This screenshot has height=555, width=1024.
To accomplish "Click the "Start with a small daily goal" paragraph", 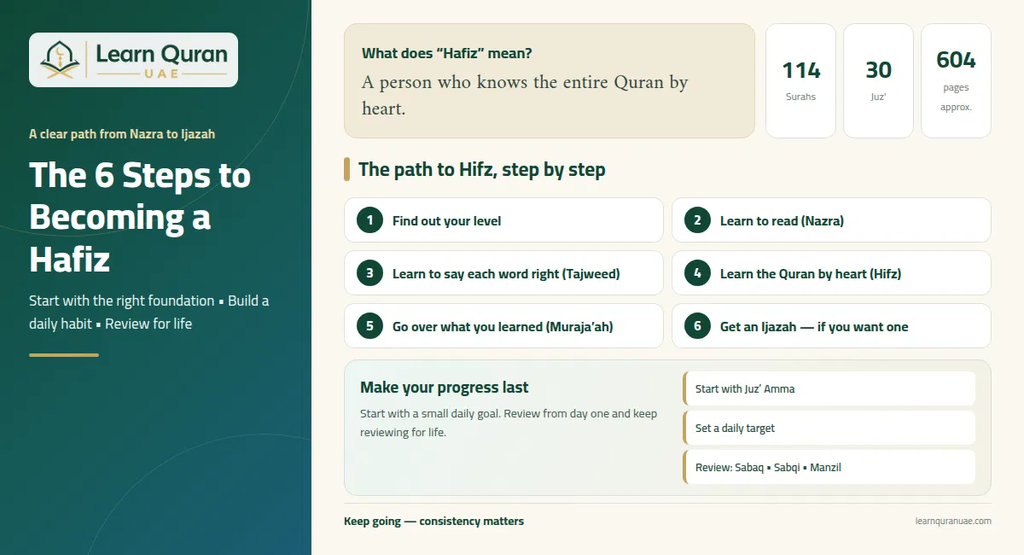I will (x=509, y=422).
